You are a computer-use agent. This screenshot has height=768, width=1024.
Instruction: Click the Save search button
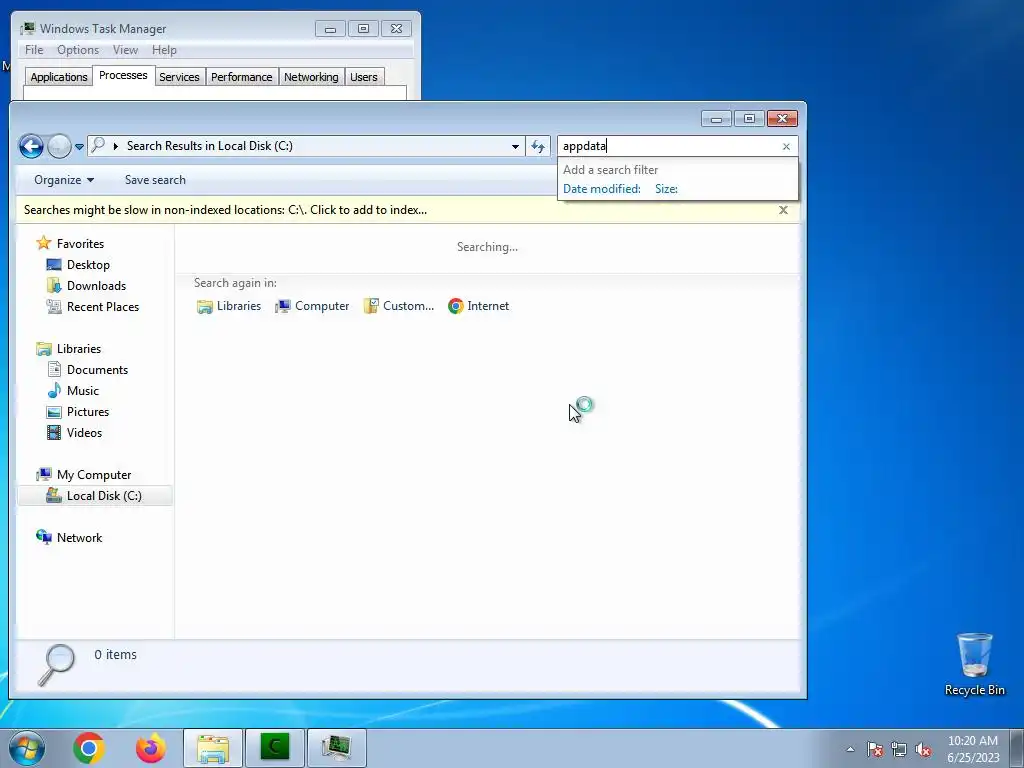[x=155, y=180]
